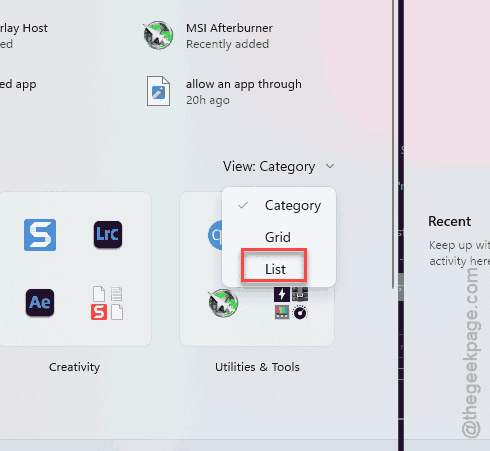Click the Recent heading in side panel
This screenshot has height=451, width=490.
click(450, 221)
